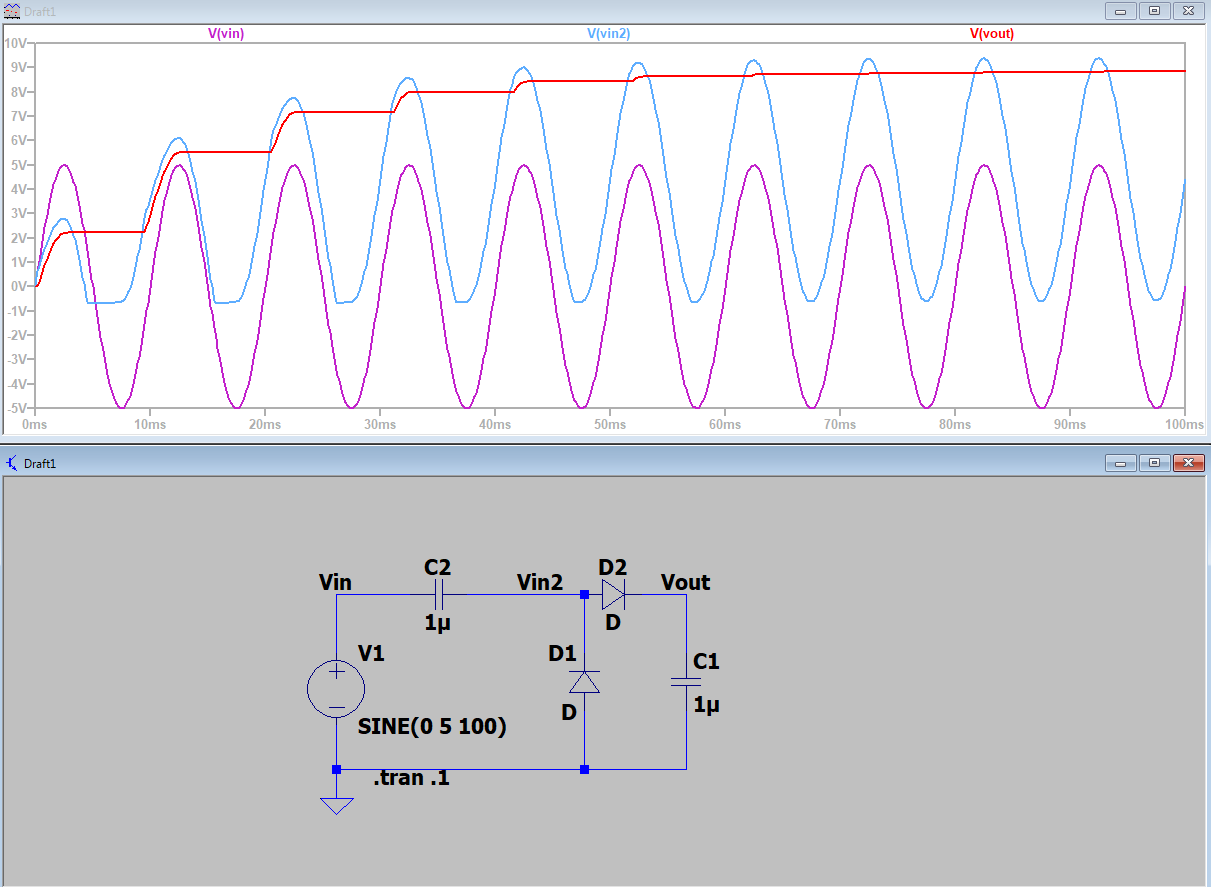Restore down the waveform pane

tap(1154, 10)
